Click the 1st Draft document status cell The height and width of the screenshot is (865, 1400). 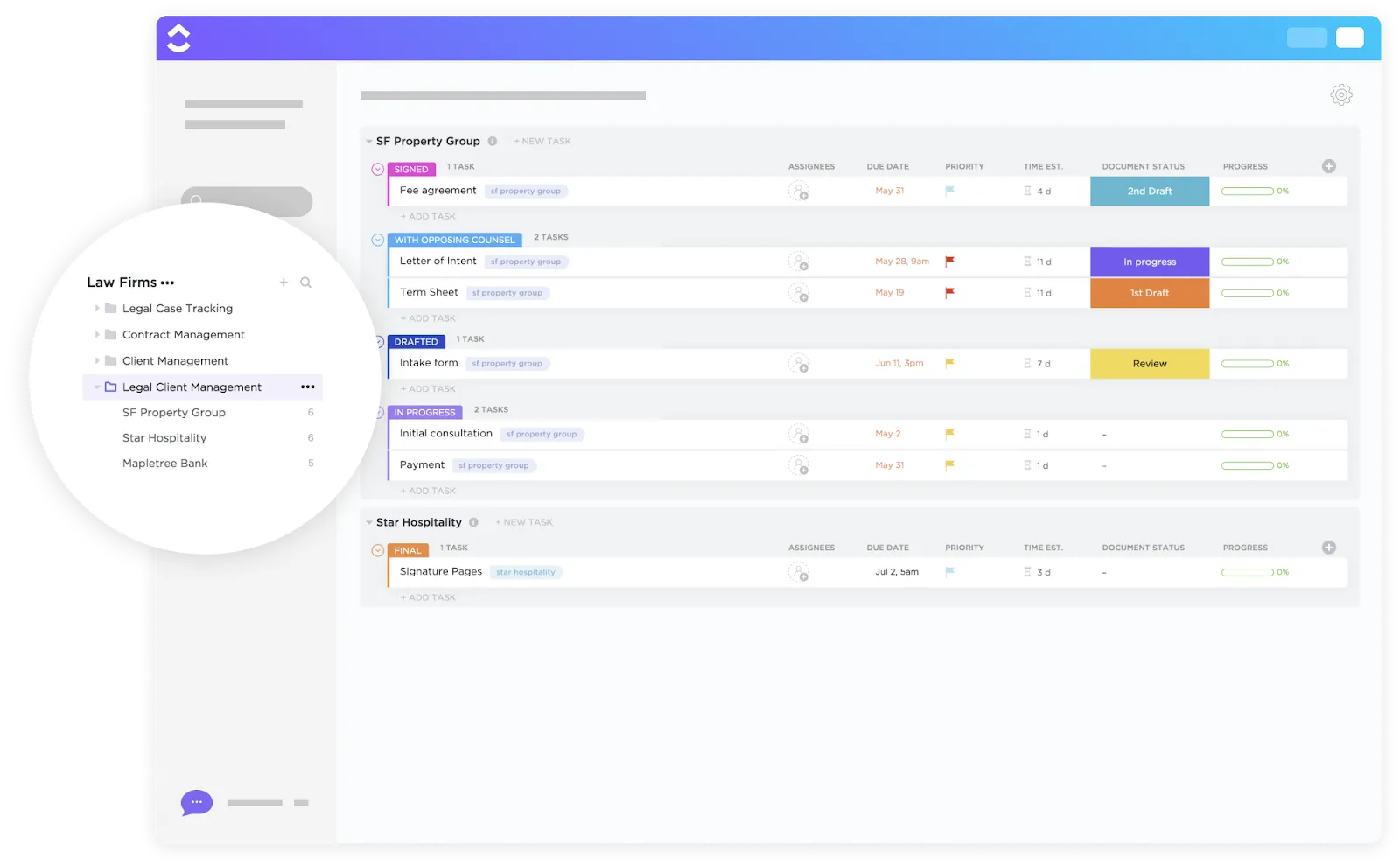pyautogui.click(x=1150, y=293)
